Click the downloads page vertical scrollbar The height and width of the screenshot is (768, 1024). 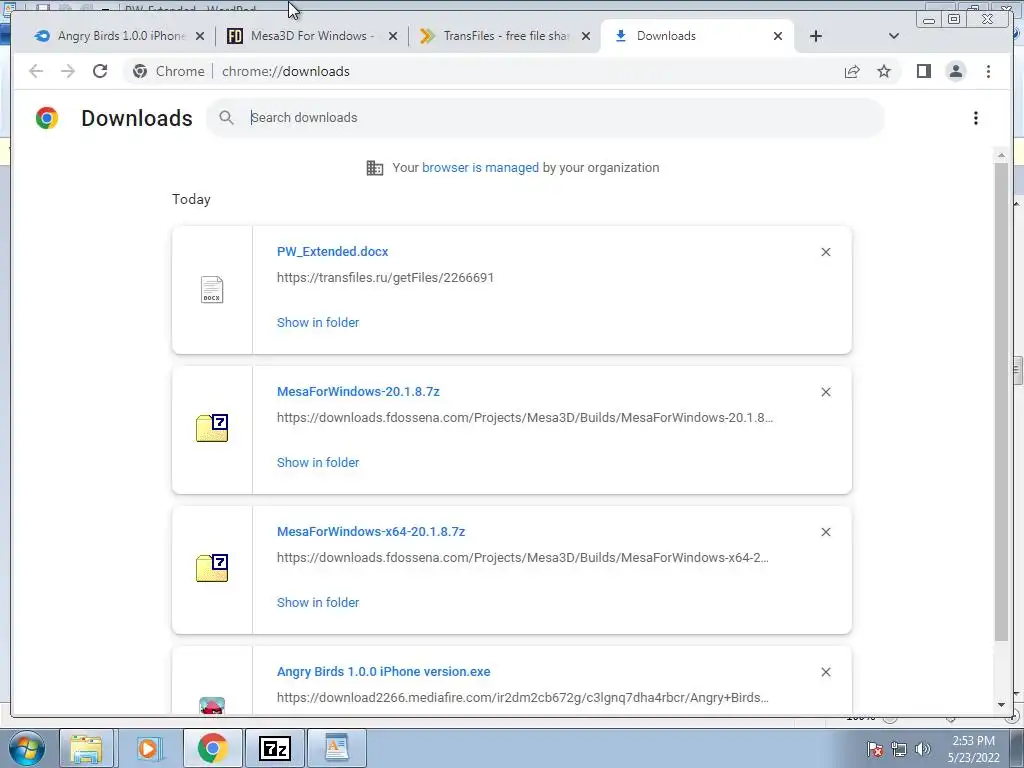click(x=1001, y=402)
